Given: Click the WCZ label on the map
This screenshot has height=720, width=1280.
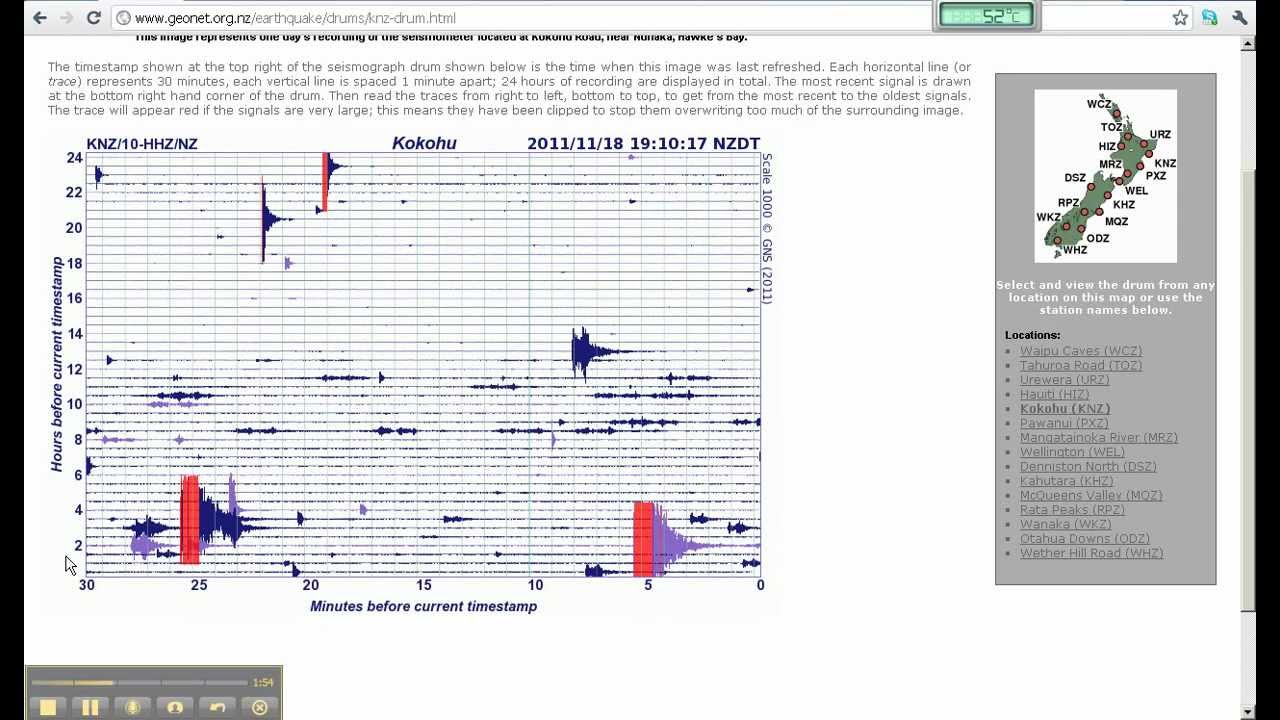Looking at the screenshot, I should (x=1098, y=104).
